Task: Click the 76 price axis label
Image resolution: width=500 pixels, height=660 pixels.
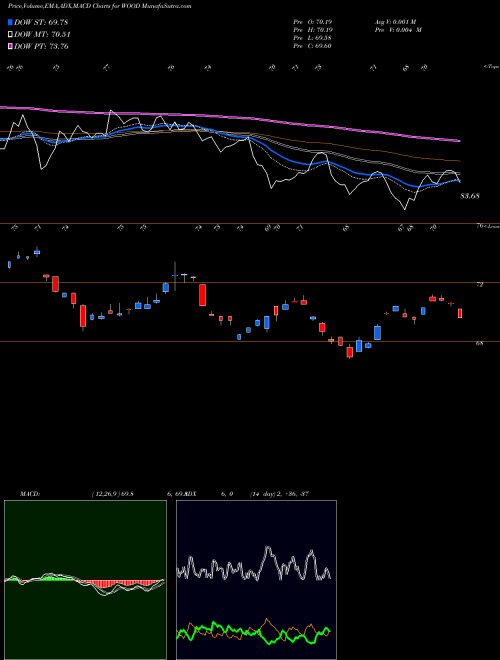Action: click(479, 226)
